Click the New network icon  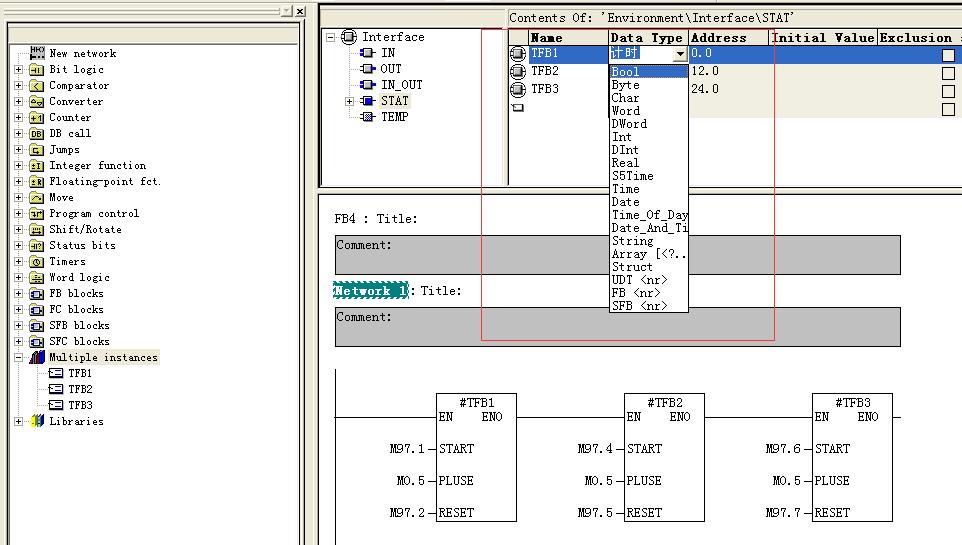pos(37,53)
